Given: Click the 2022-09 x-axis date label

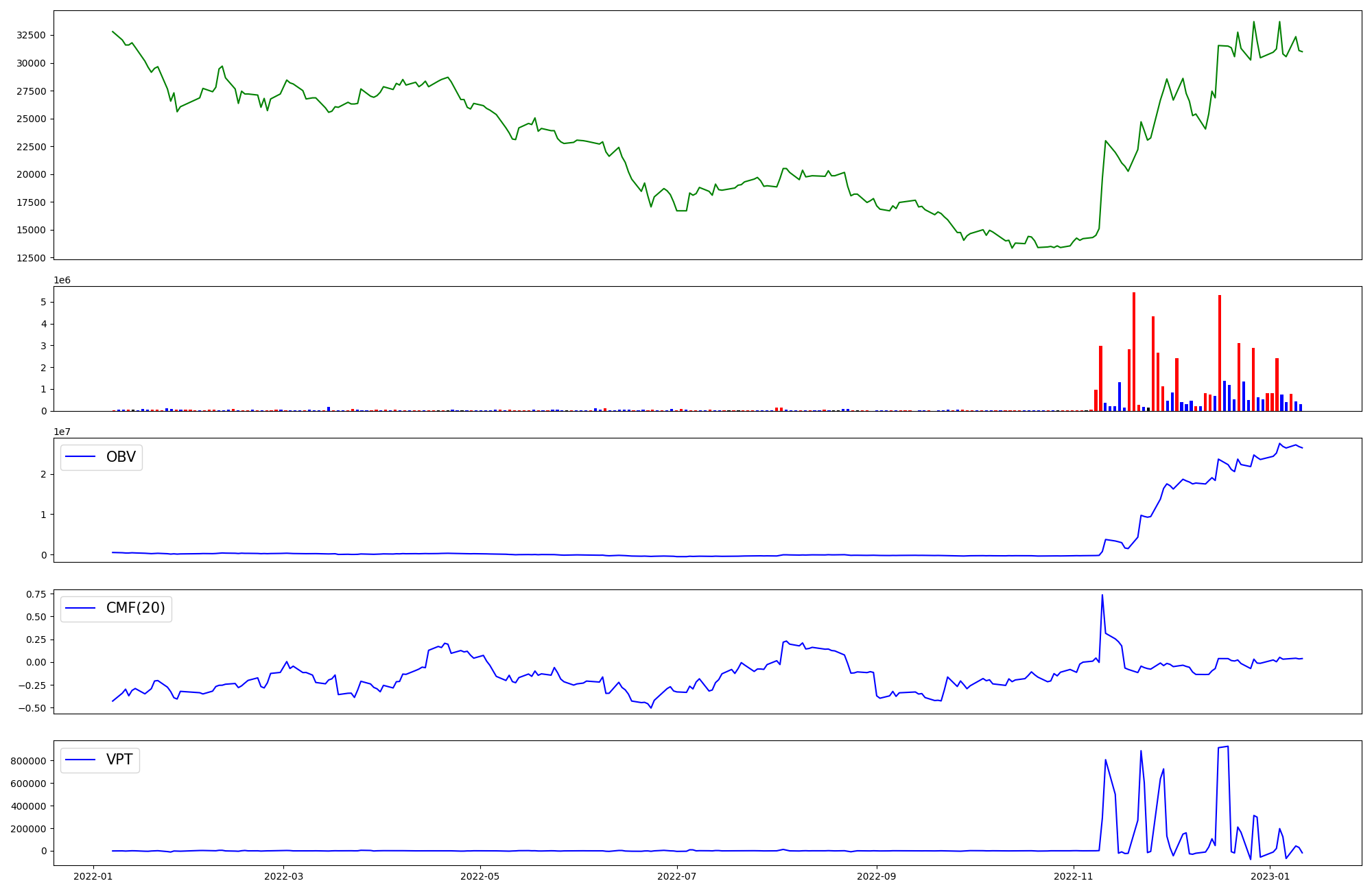Looking at the screenshot, I should point(877,876).
